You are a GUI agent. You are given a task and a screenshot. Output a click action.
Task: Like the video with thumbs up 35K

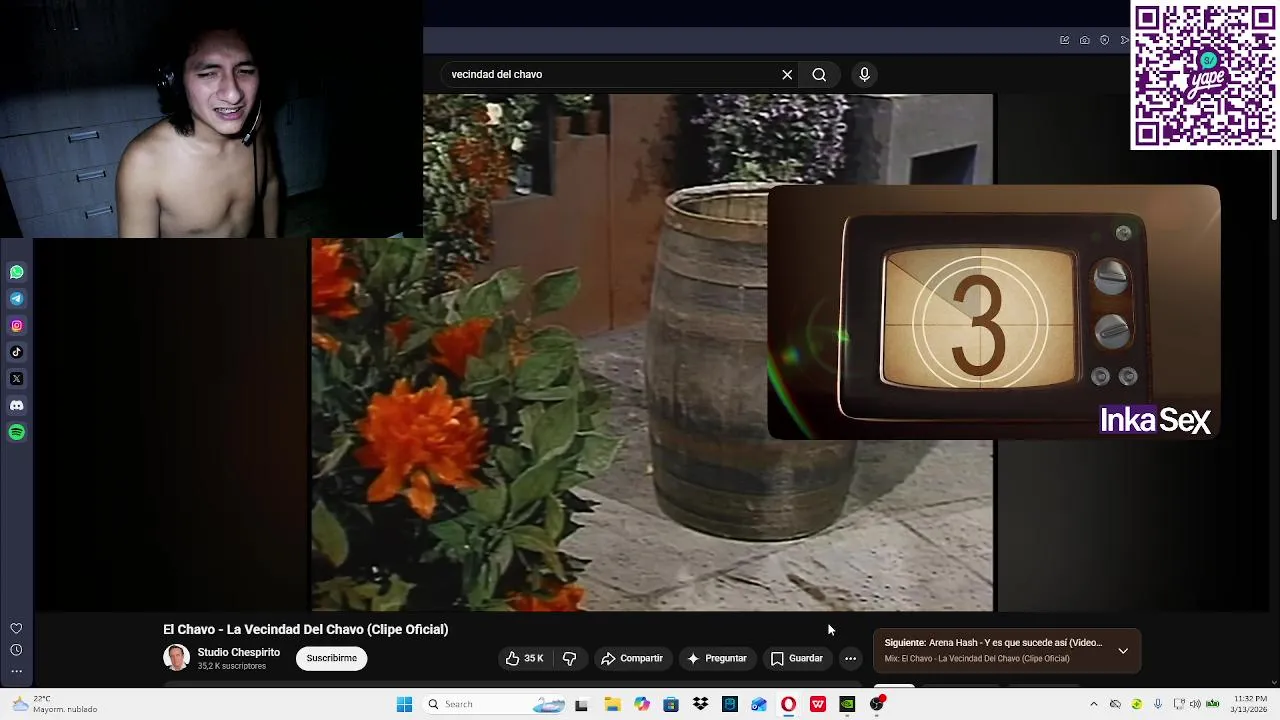point(524,658)
